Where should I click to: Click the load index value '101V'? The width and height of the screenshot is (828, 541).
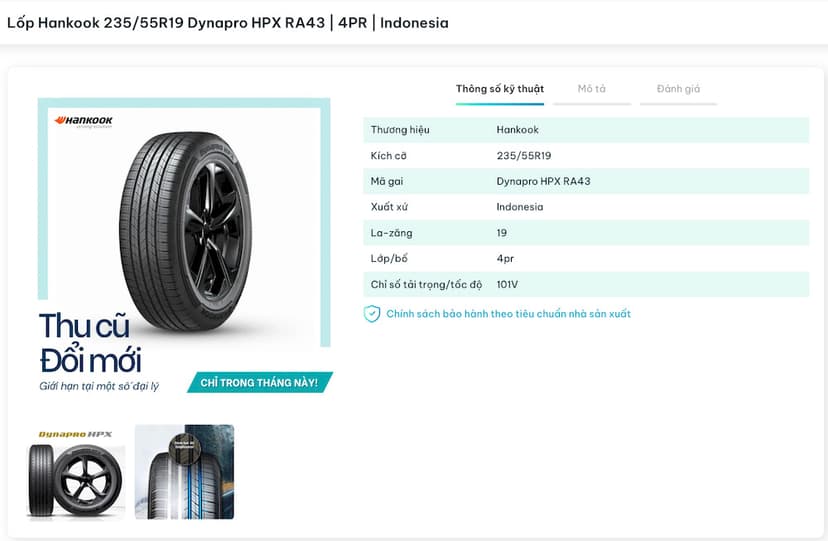507,284
